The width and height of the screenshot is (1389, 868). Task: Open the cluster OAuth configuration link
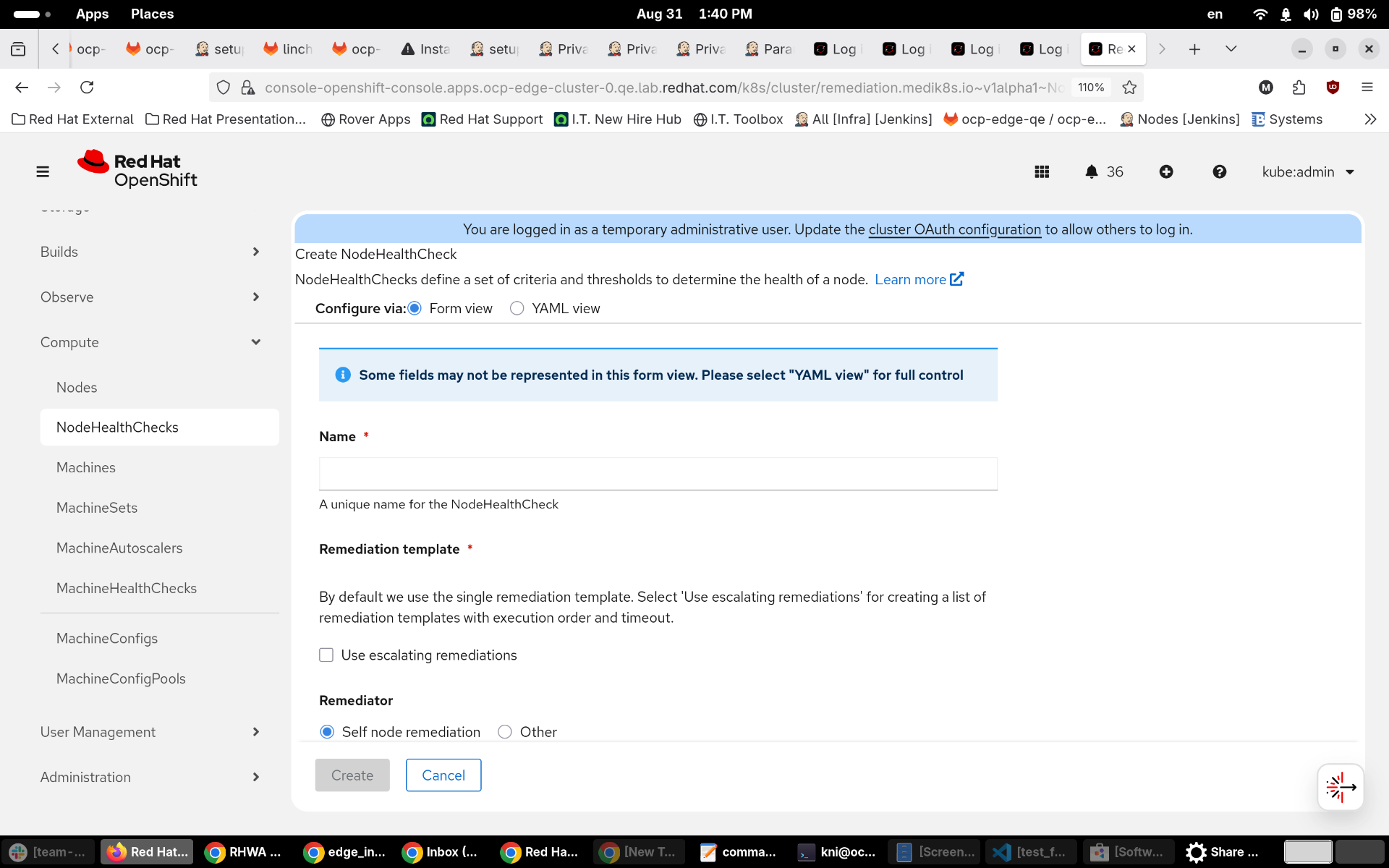point(954,229)
